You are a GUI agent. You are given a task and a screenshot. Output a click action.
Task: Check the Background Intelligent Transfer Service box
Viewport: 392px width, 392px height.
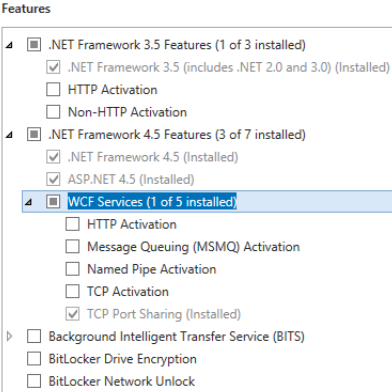34,336
